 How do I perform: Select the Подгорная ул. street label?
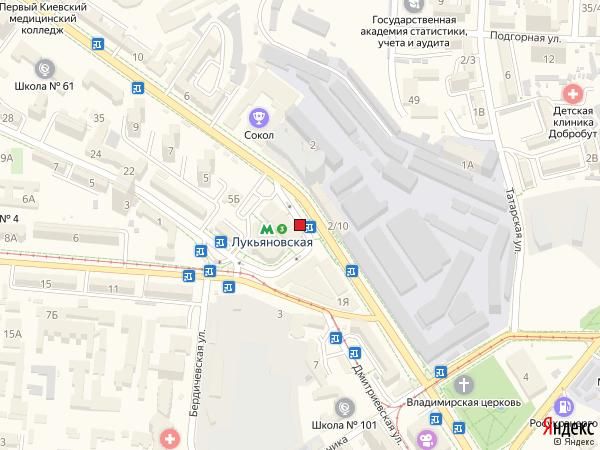tap(525, 38)
